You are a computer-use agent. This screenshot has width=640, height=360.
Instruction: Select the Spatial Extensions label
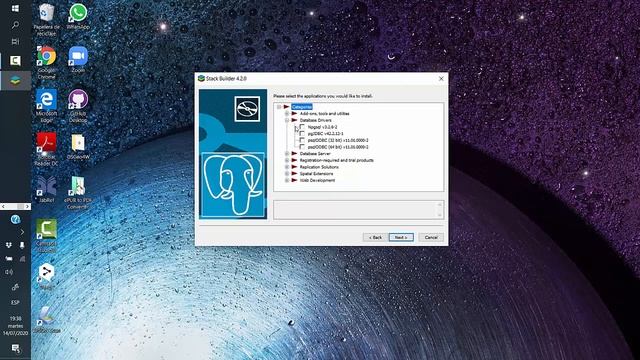[x=316, y=173]
